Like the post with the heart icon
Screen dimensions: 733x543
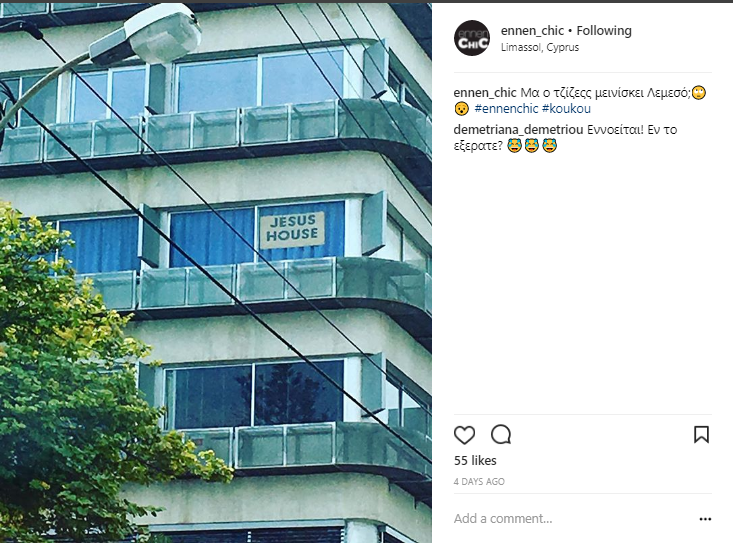(464, 435)
